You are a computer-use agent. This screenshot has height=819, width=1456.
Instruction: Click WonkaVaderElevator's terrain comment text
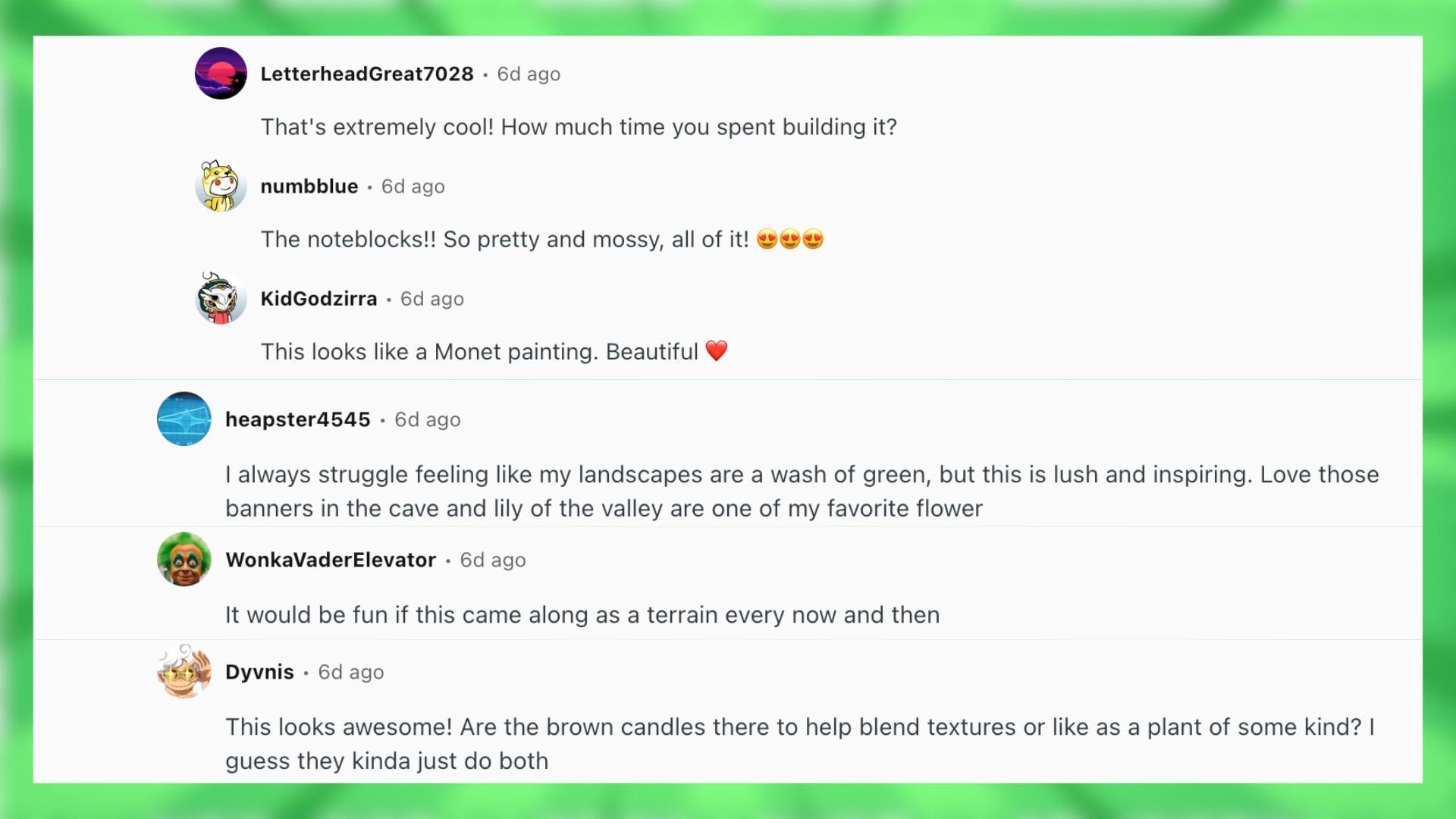click(x=582, y=614)
